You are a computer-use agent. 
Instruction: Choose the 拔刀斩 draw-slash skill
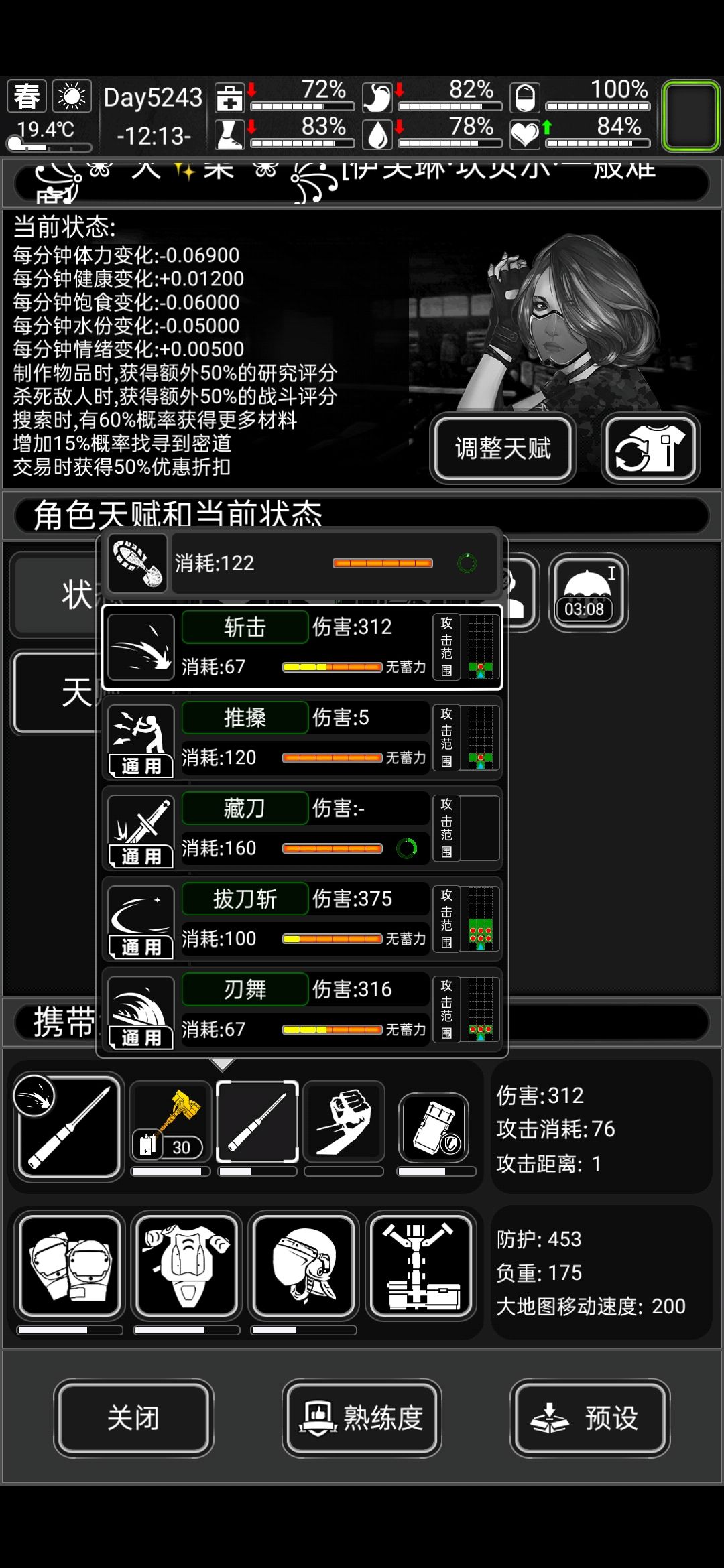(302, 919)
